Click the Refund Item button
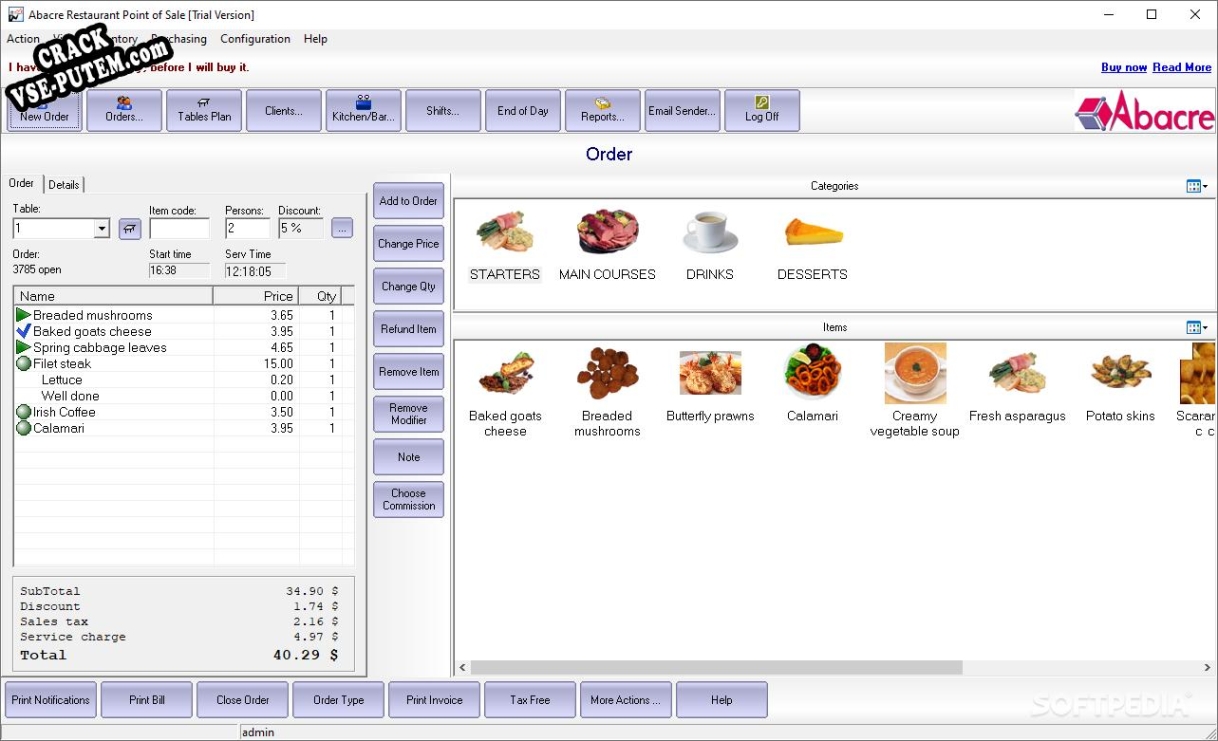1218x741 pixels. click(408, 329)
